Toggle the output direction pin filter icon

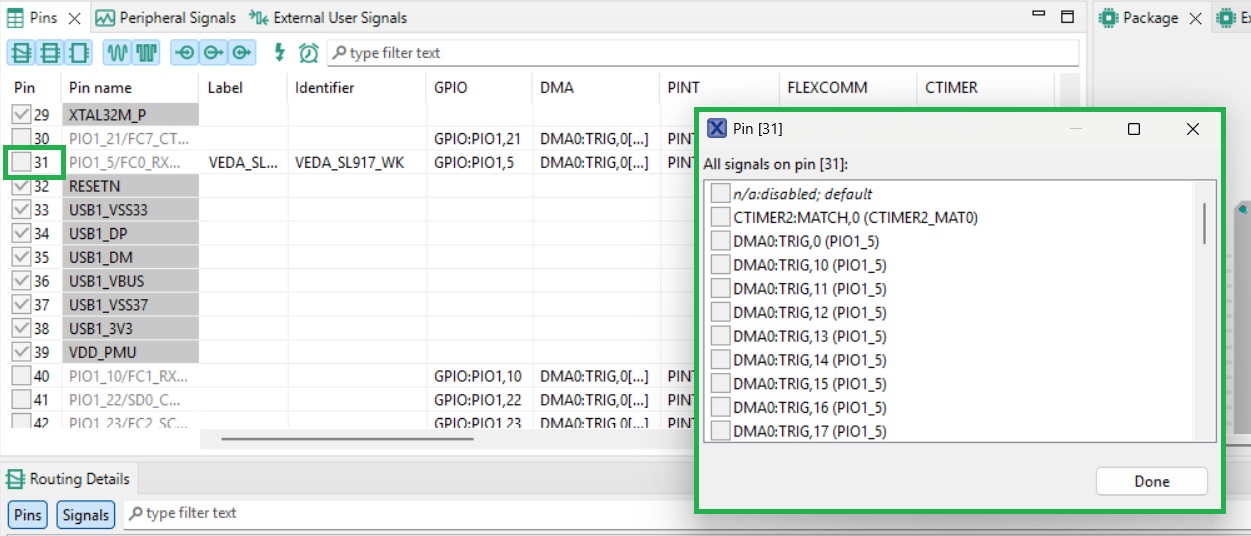(x=213, y=53)
